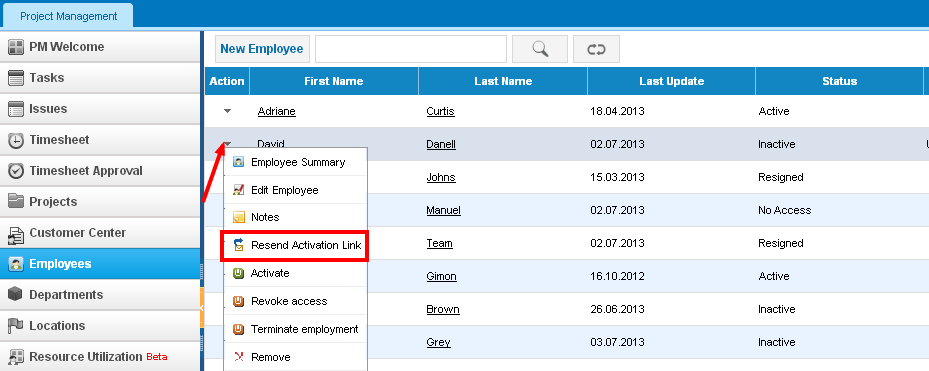This screenshot has height=371, width=929.
Task: Sort by First Name column header
Action: pyautogui.click(x=334, y=81)
